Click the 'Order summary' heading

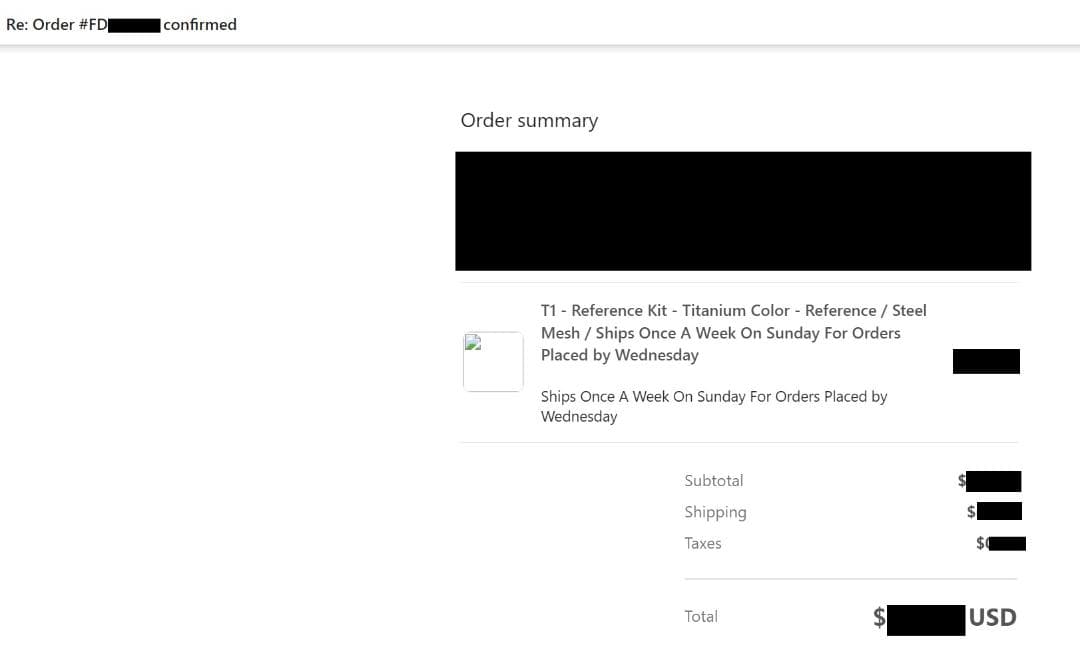click(x=529, y=120)
